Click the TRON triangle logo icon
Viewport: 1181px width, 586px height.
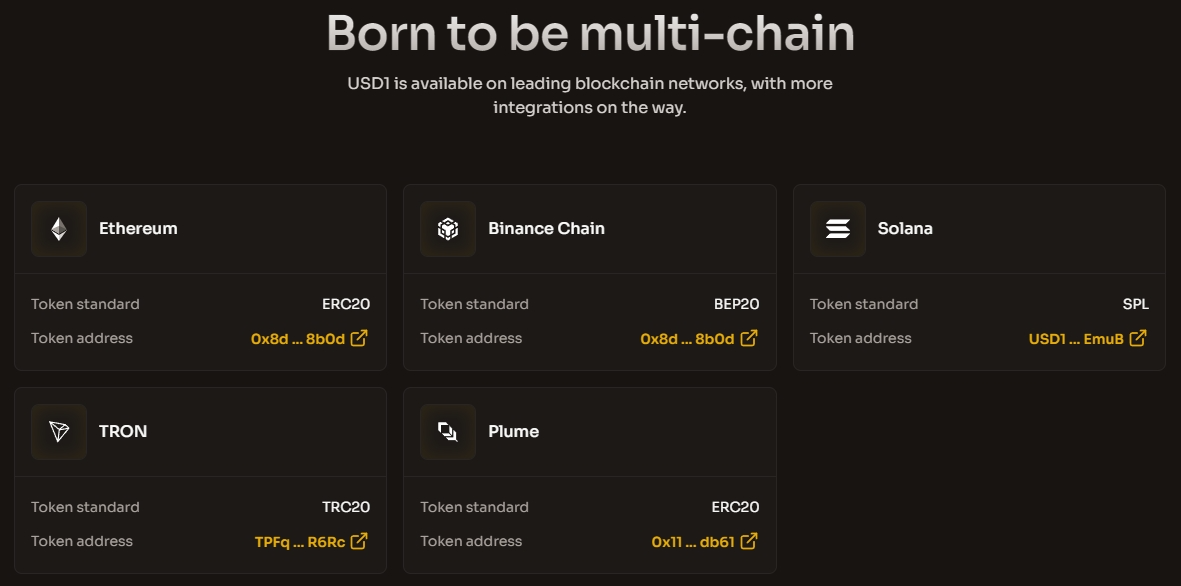[59, 432]
